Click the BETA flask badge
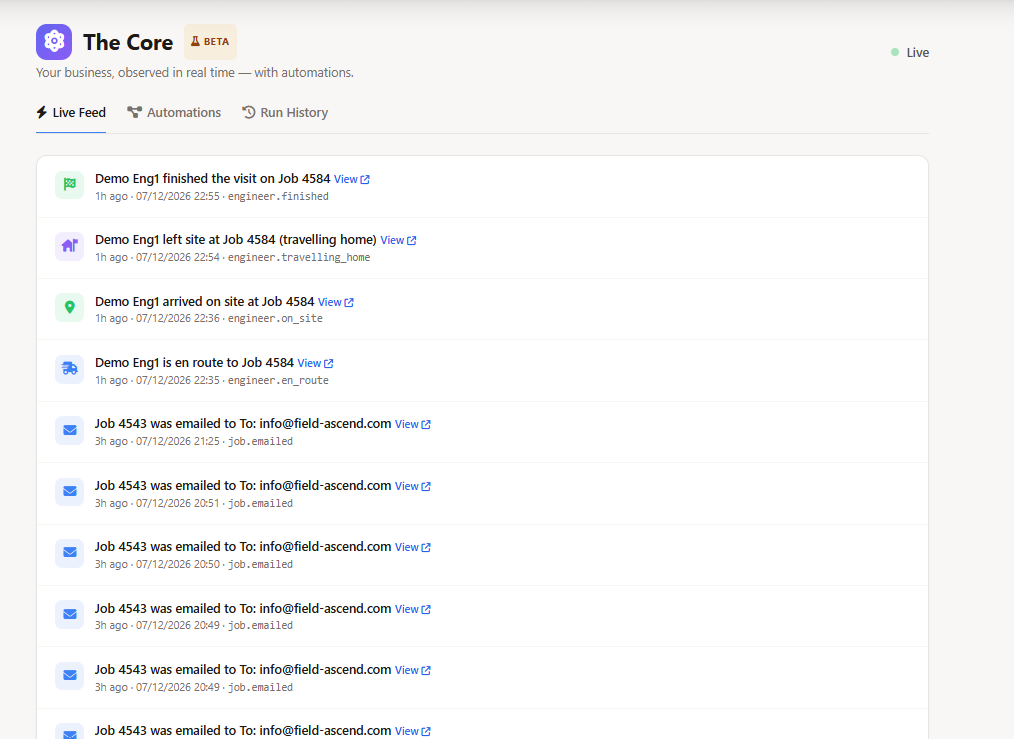Image resolution: width=1014 pixels, height=739 pixels. [x=210, y=41]
